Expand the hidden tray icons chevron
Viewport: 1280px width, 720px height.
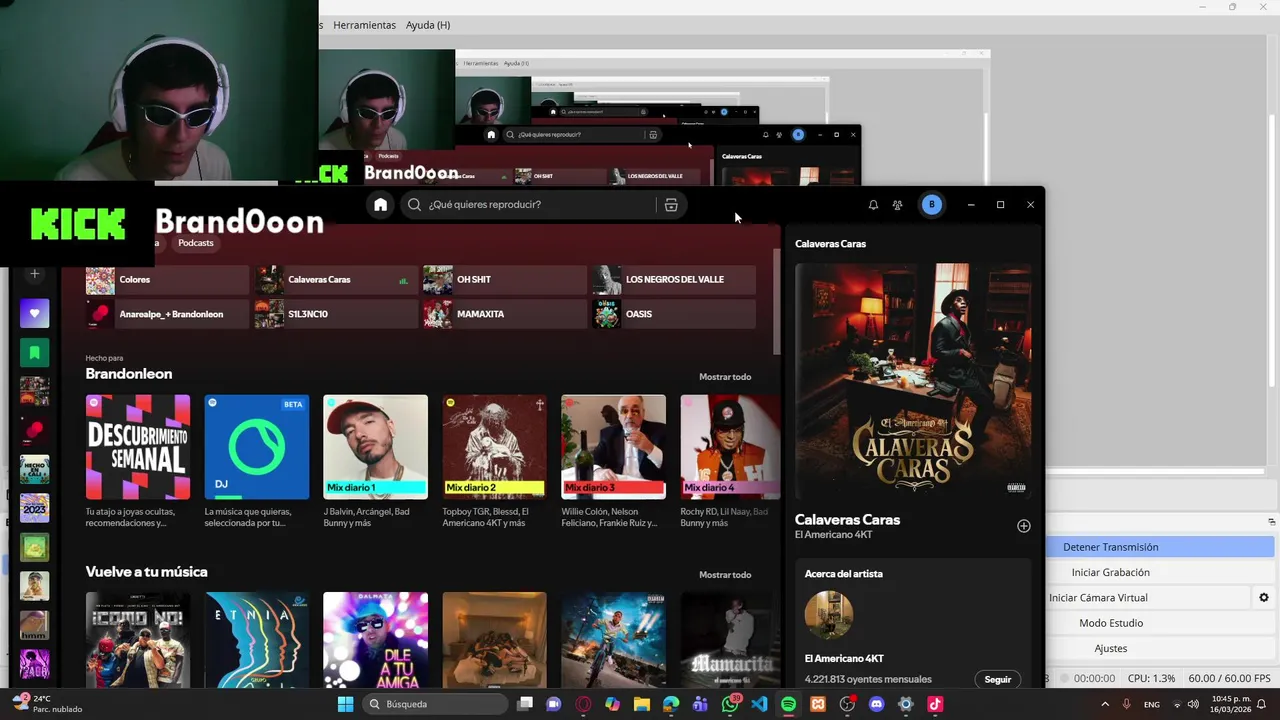(1105, 704)
